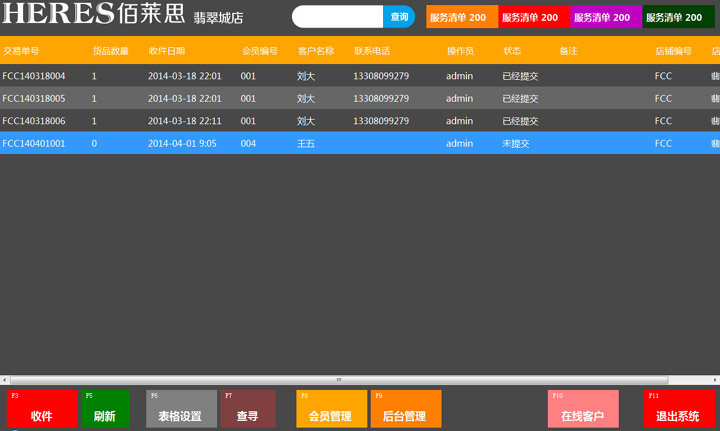Screen dimensions: 720x431
Task: Open 后台管理 backend management
Action: point(405,409)
